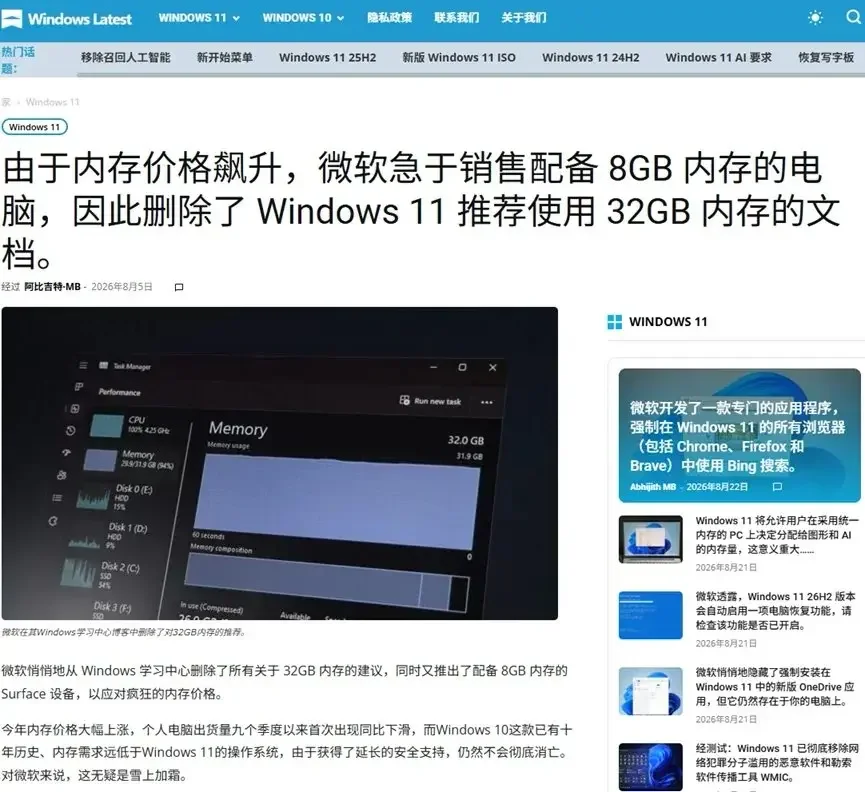Open Abhijith MB author link on featured card
Image resolution: width=865 pixels, height=792 pixels.
click(653, 487)
